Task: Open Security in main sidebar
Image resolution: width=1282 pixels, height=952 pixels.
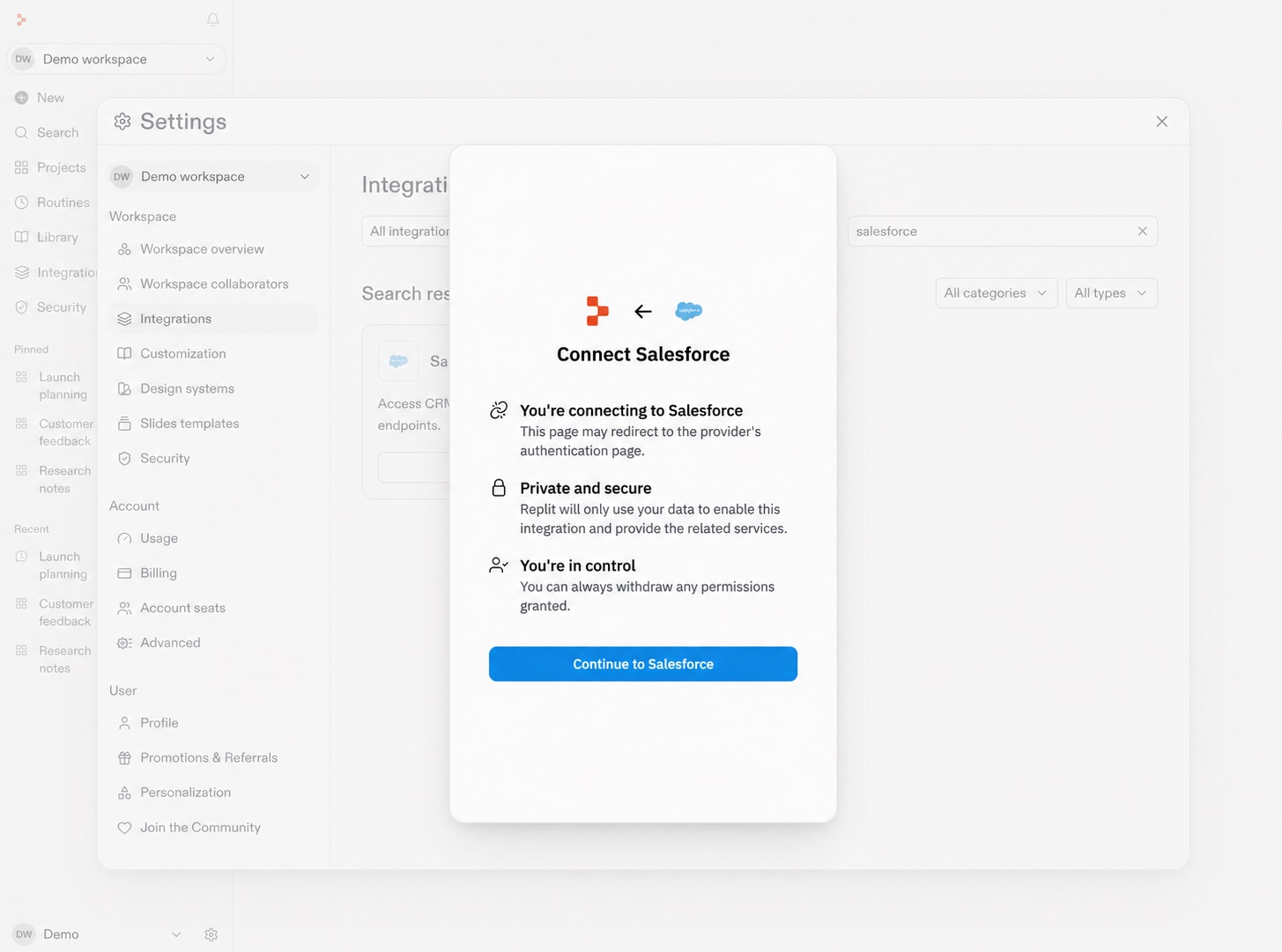Action: [51, 307]
